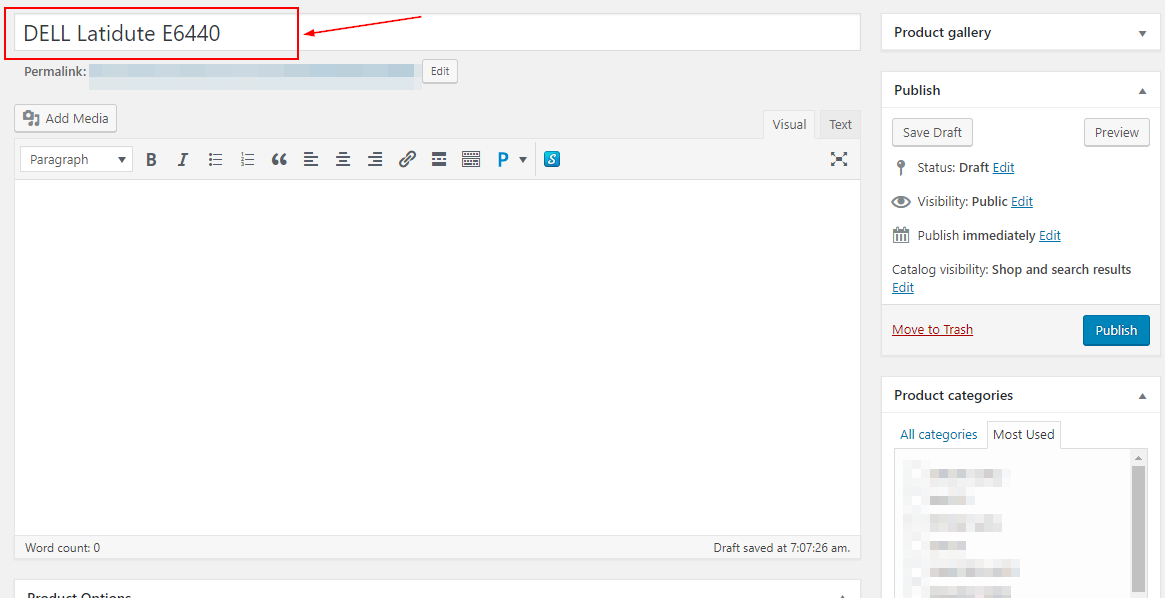Collapse the Product gallery panel
1165x598 pixels.
[x=1143, y=33]
